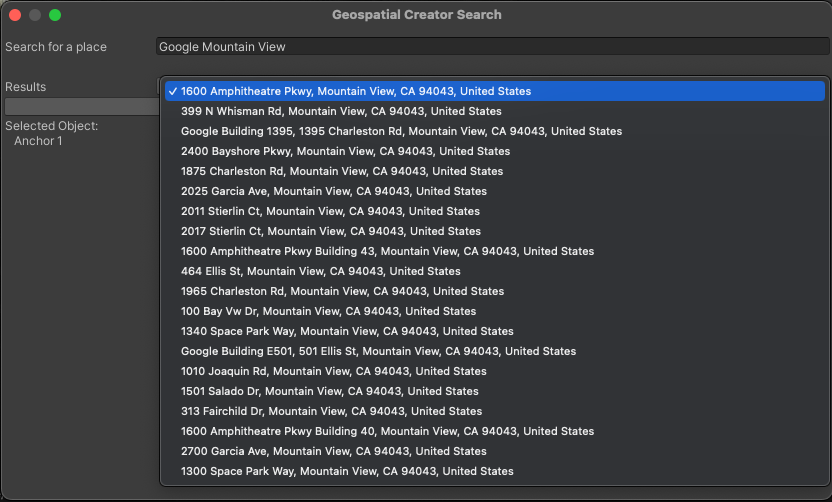Select the checked 1600 Amphitheatre Pkwy result
The width and height of the screenshot is (832, 502).
tap(356, 91)
